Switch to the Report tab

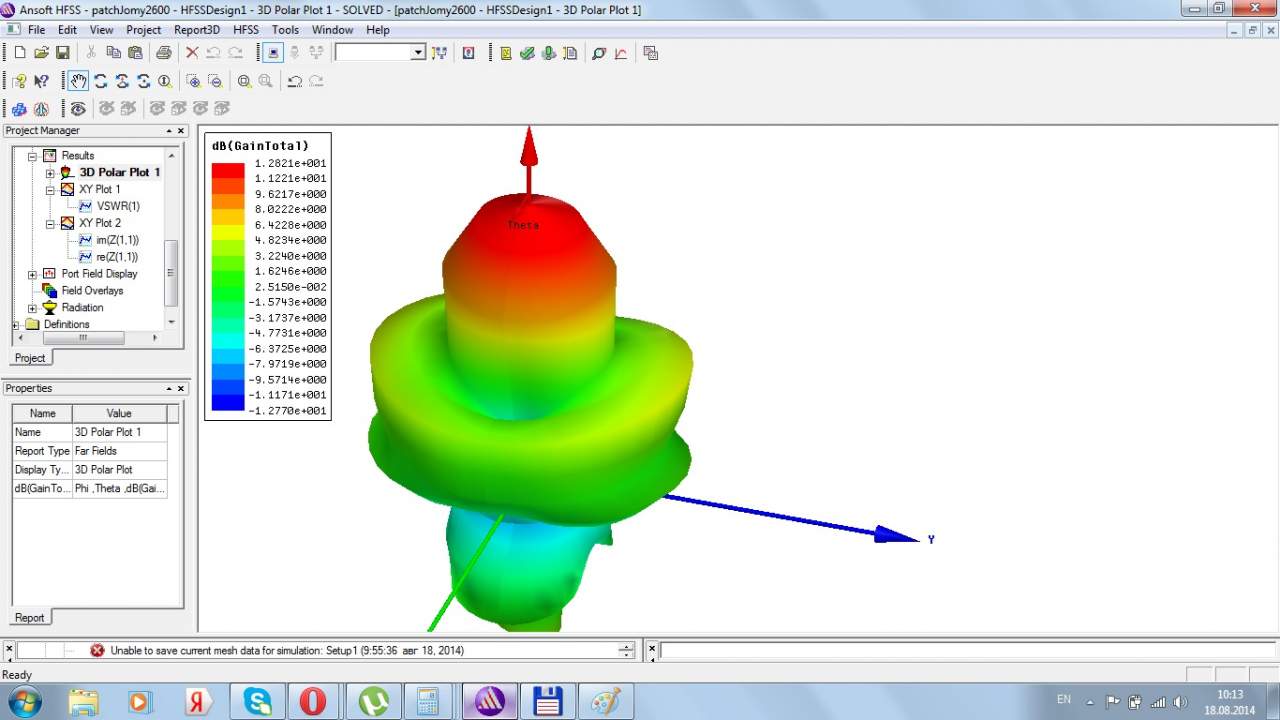point(29,617)
